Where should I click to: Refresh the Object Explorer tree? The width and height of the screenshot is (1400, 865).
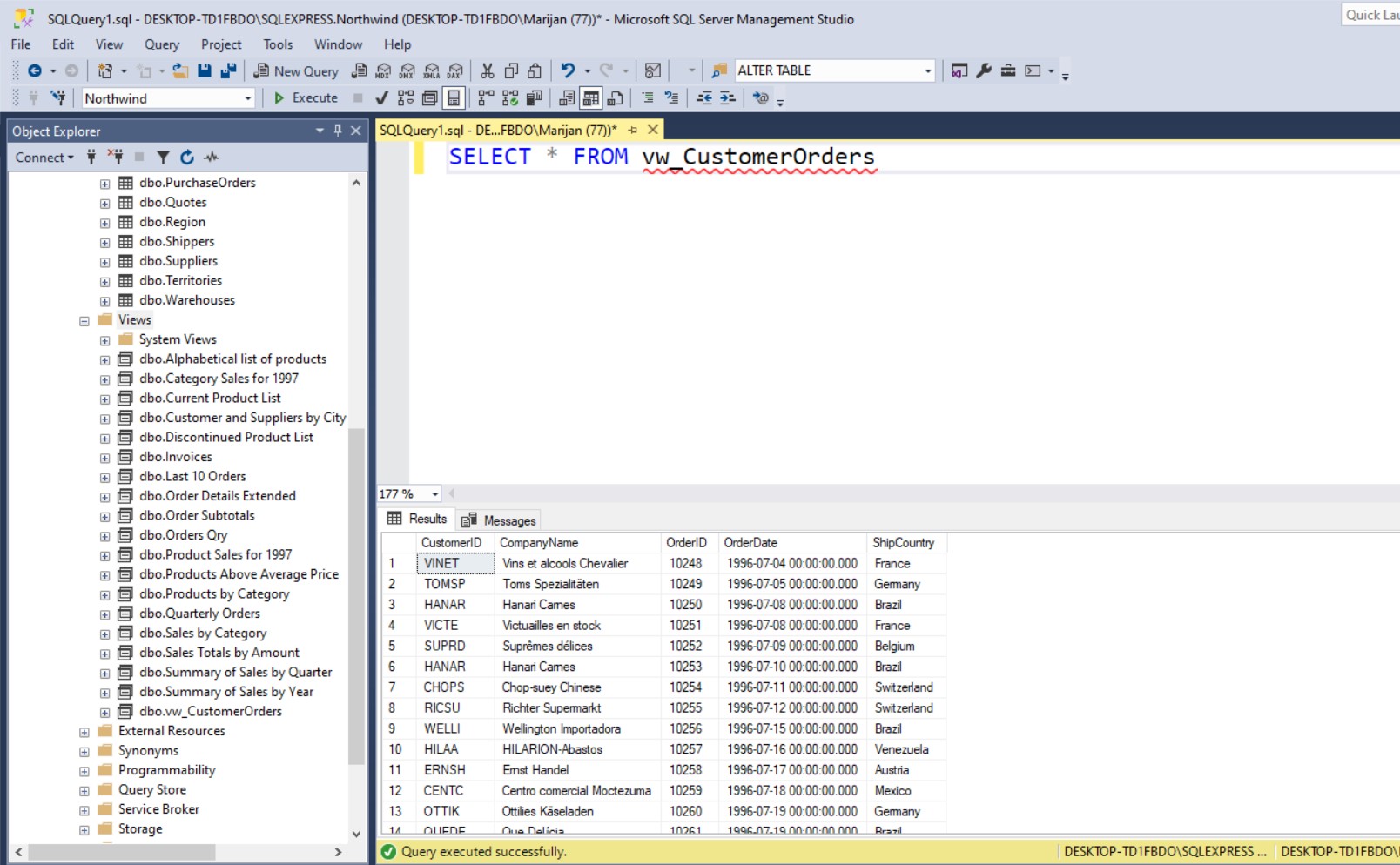click(x=187, y=158)
